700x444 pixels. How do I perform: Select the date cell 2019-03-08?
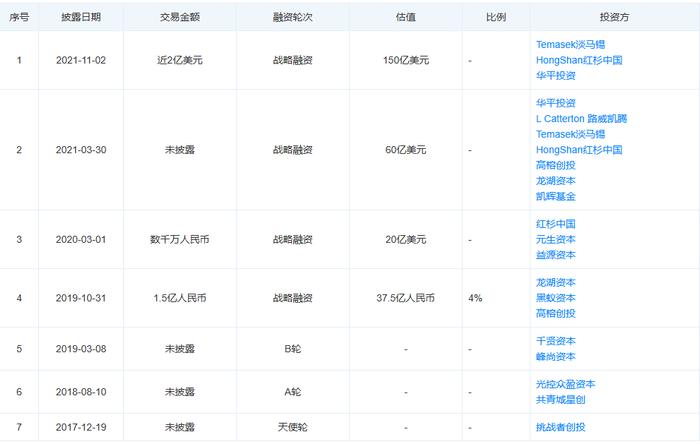pyautogui.click(x=81, y=349)
